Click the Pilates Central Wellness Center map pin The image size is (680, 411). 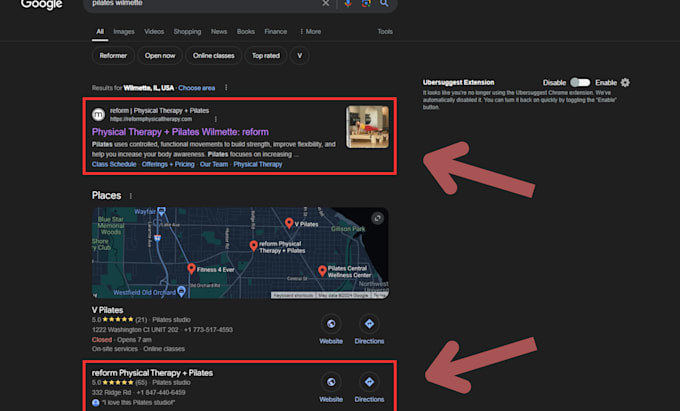[x=322, y=271]
